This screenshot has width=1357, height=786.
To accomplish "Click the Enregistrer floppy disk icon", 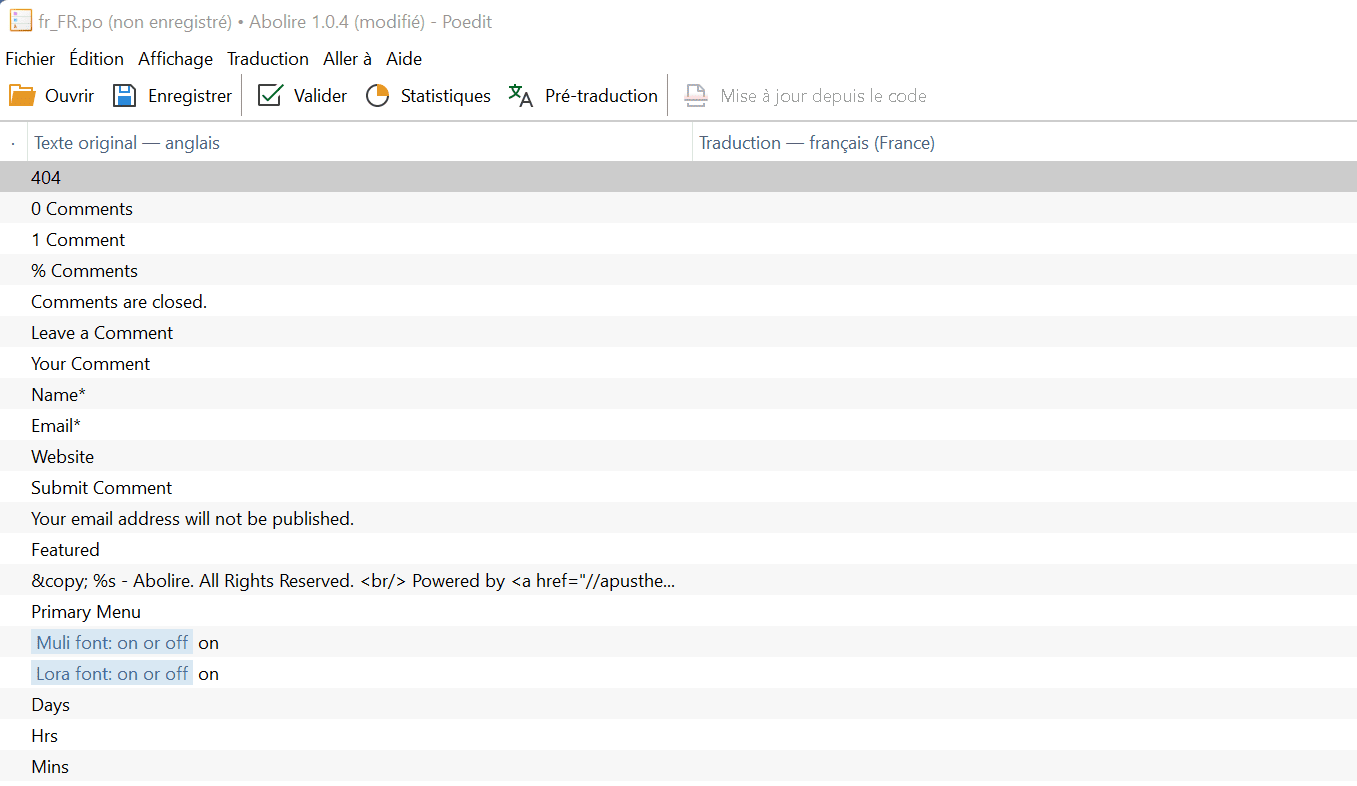I will pos(124,96).
